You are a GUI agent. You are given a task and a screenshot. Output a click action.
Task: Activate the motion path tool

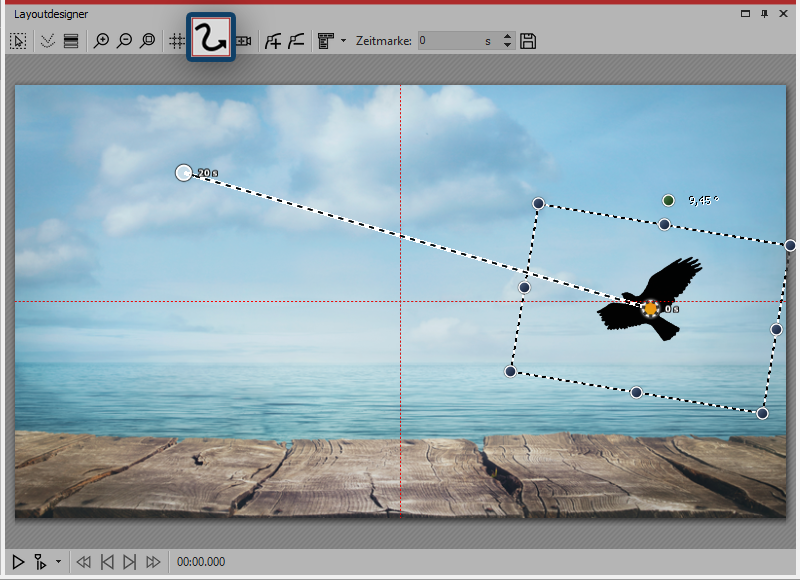[211, 40]
